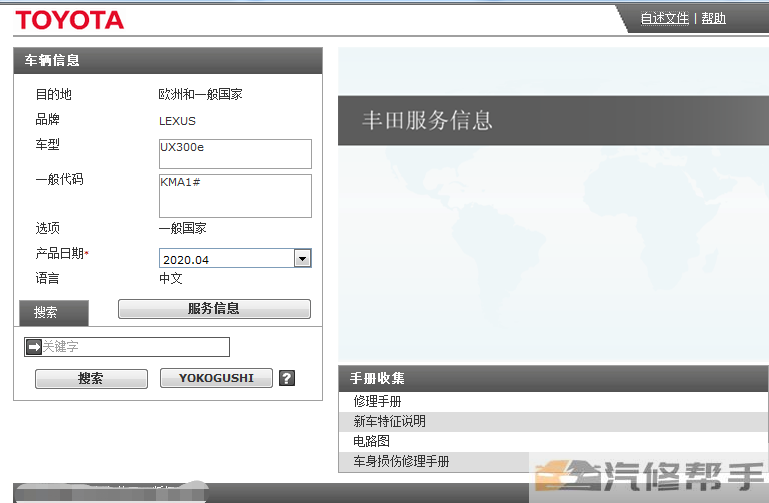The width and height of the screenshot is (769, 503).
Task: Click the arrow icon in keyword field
Action: [x=33, y=347]
